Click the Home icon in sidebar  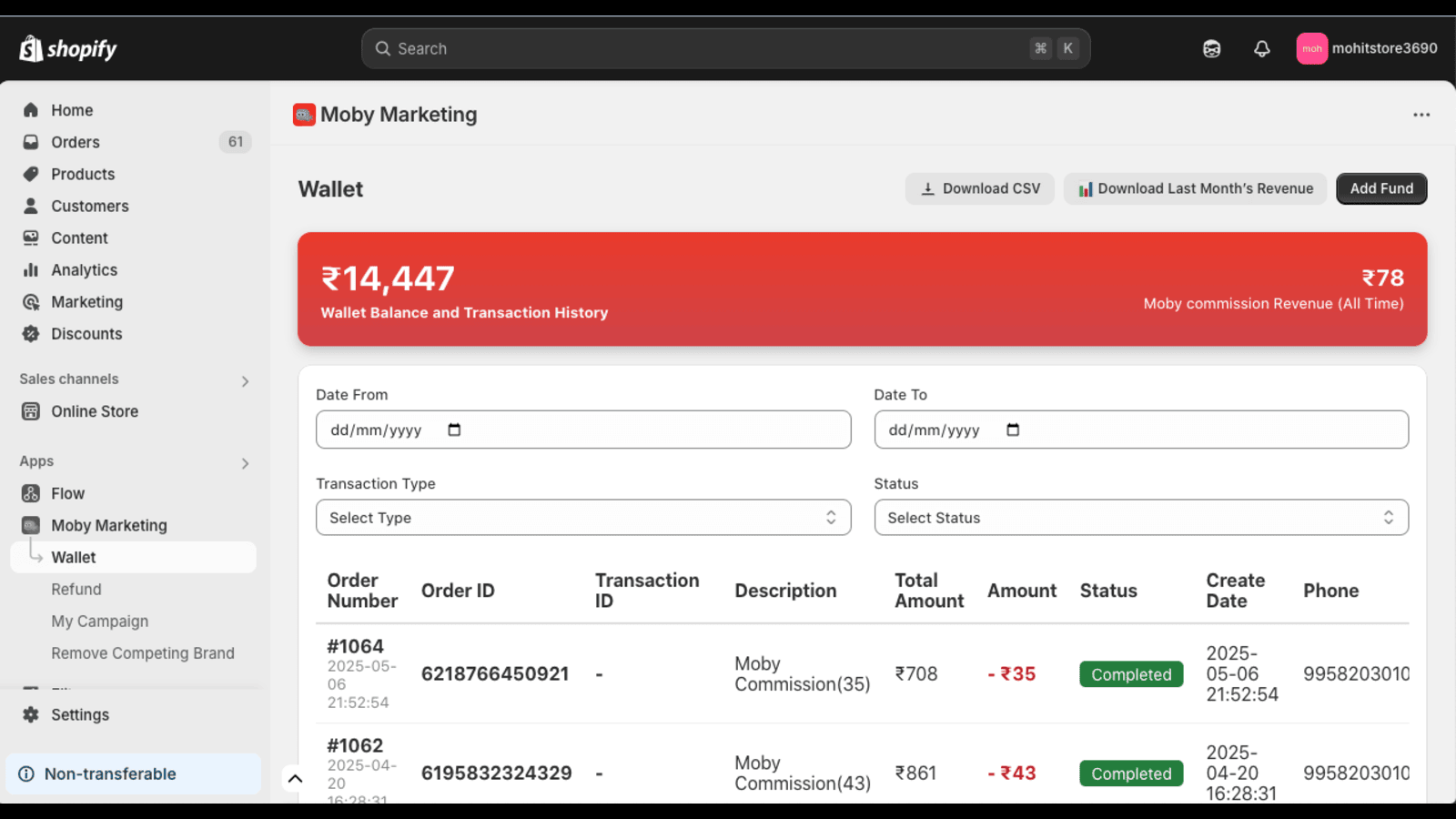[31, 110]
